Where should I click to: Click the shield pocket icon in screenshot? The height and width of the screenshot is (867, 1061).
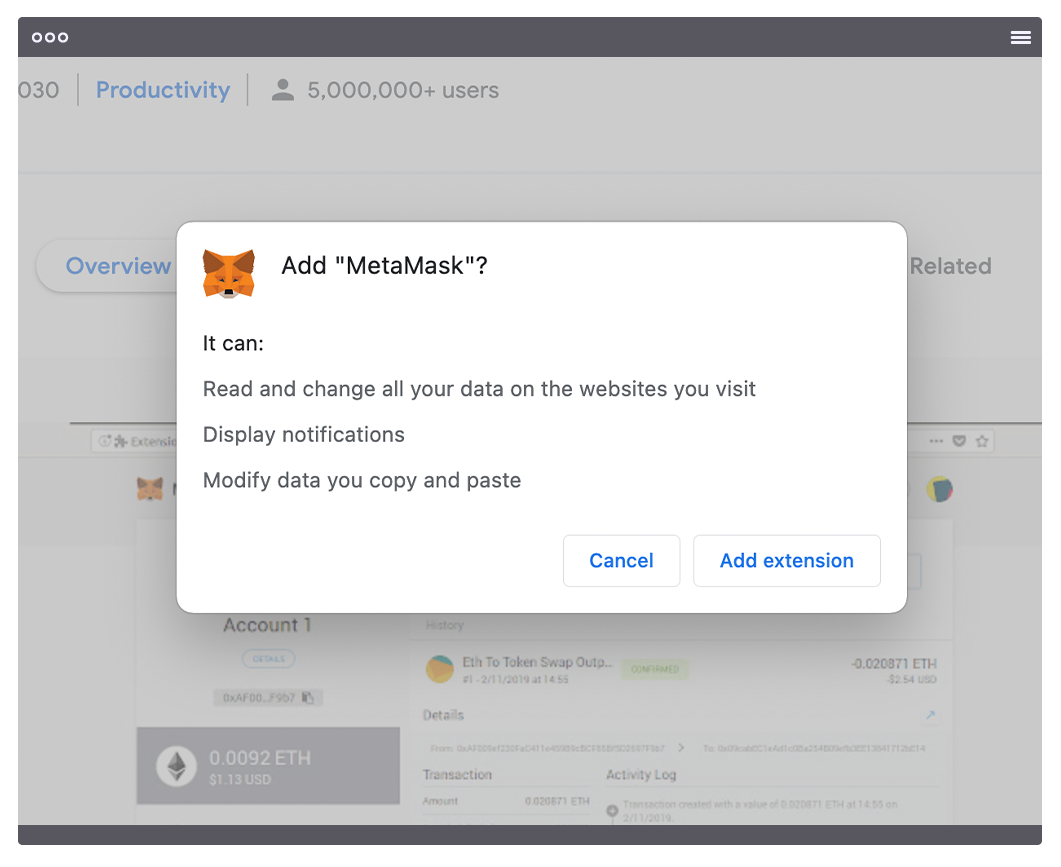pos(959,441)
